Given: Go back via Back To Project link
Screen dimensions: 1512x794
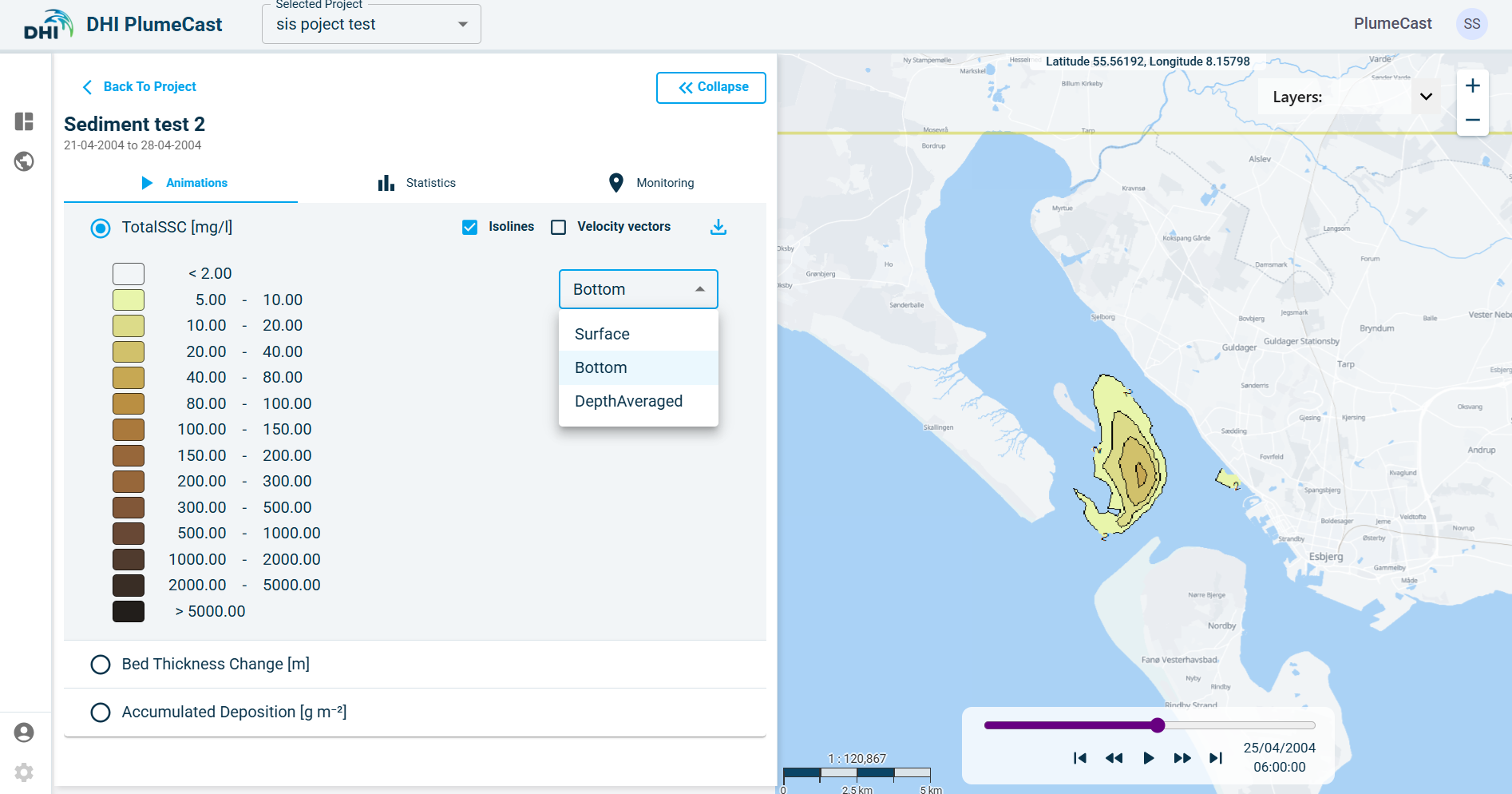Looking at the screenshot, I should 140,86.
